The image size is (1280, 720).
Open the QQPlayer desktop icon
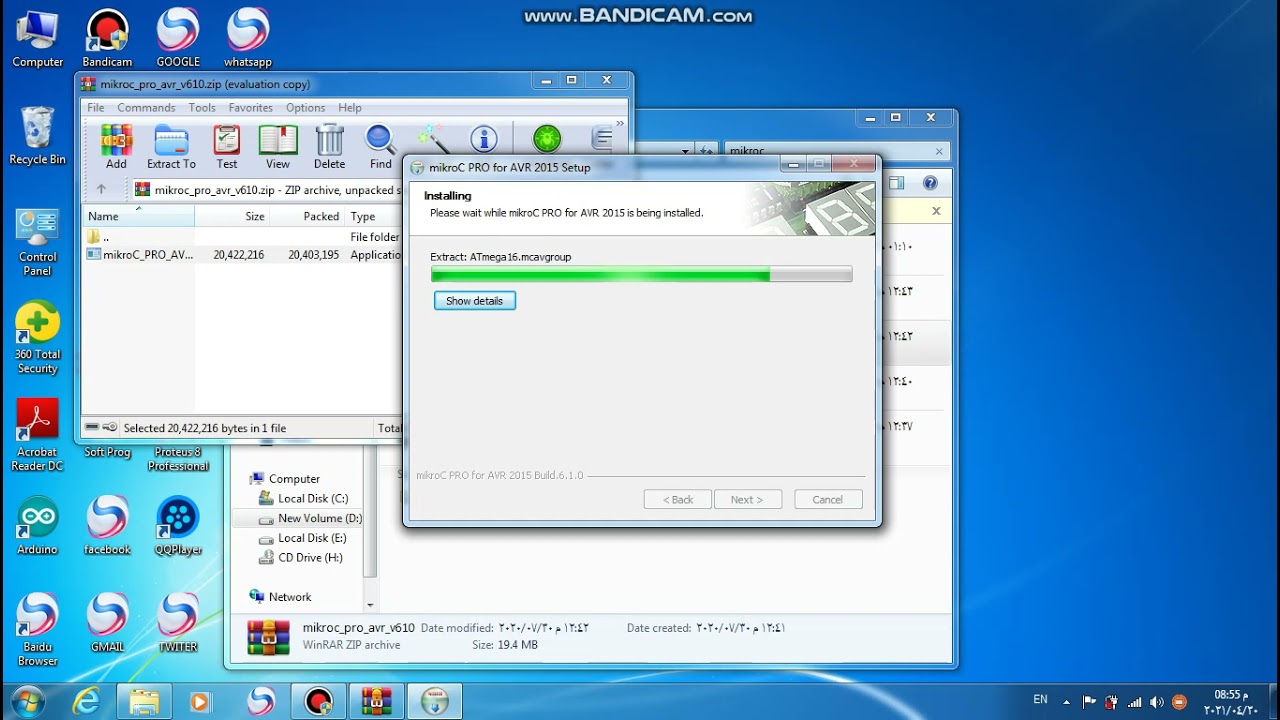[178, 526]
